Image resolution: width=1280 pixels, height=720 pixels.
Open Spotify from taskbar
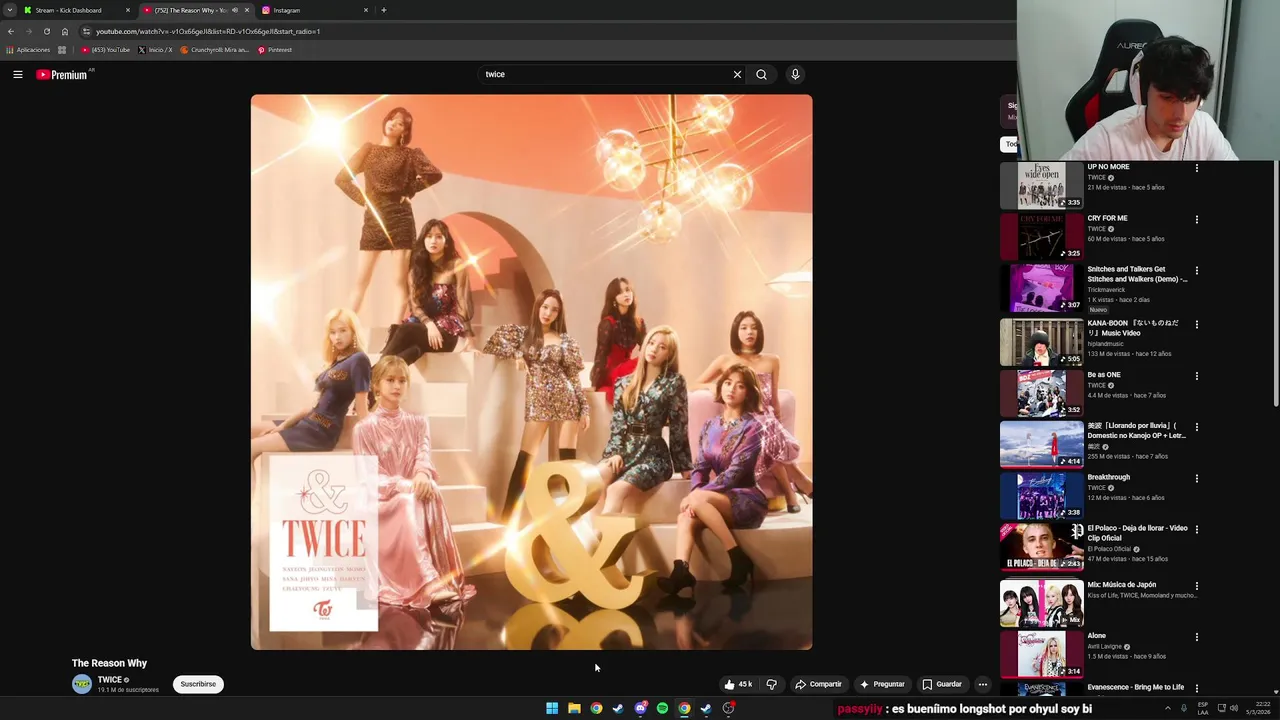point(662,708)
